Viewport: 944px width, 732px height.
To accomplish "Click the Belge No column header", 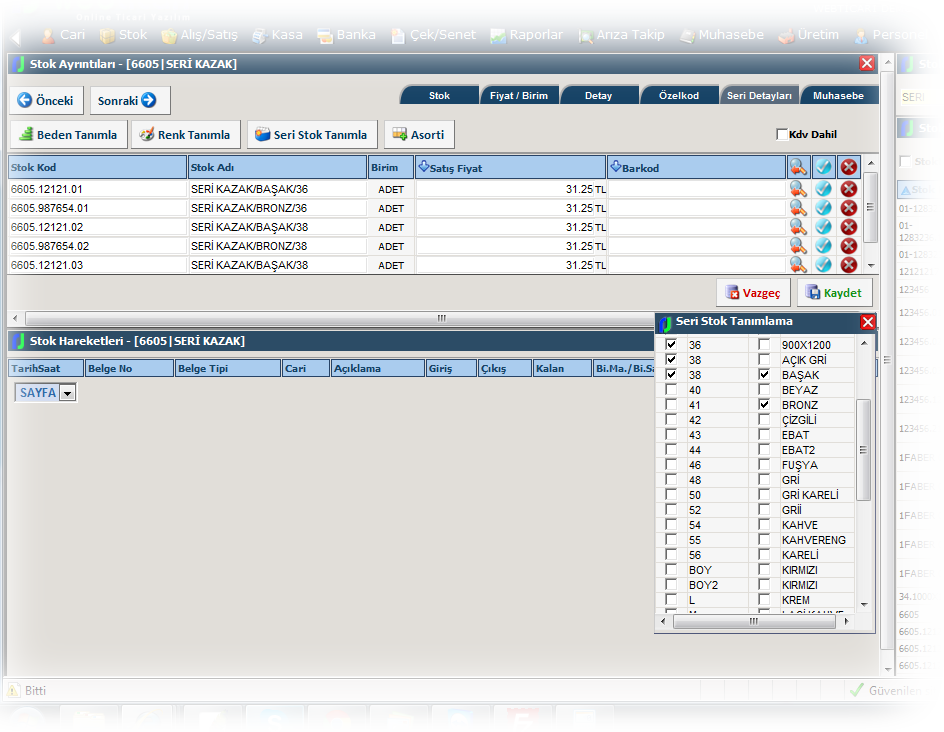I will [129, 368].
